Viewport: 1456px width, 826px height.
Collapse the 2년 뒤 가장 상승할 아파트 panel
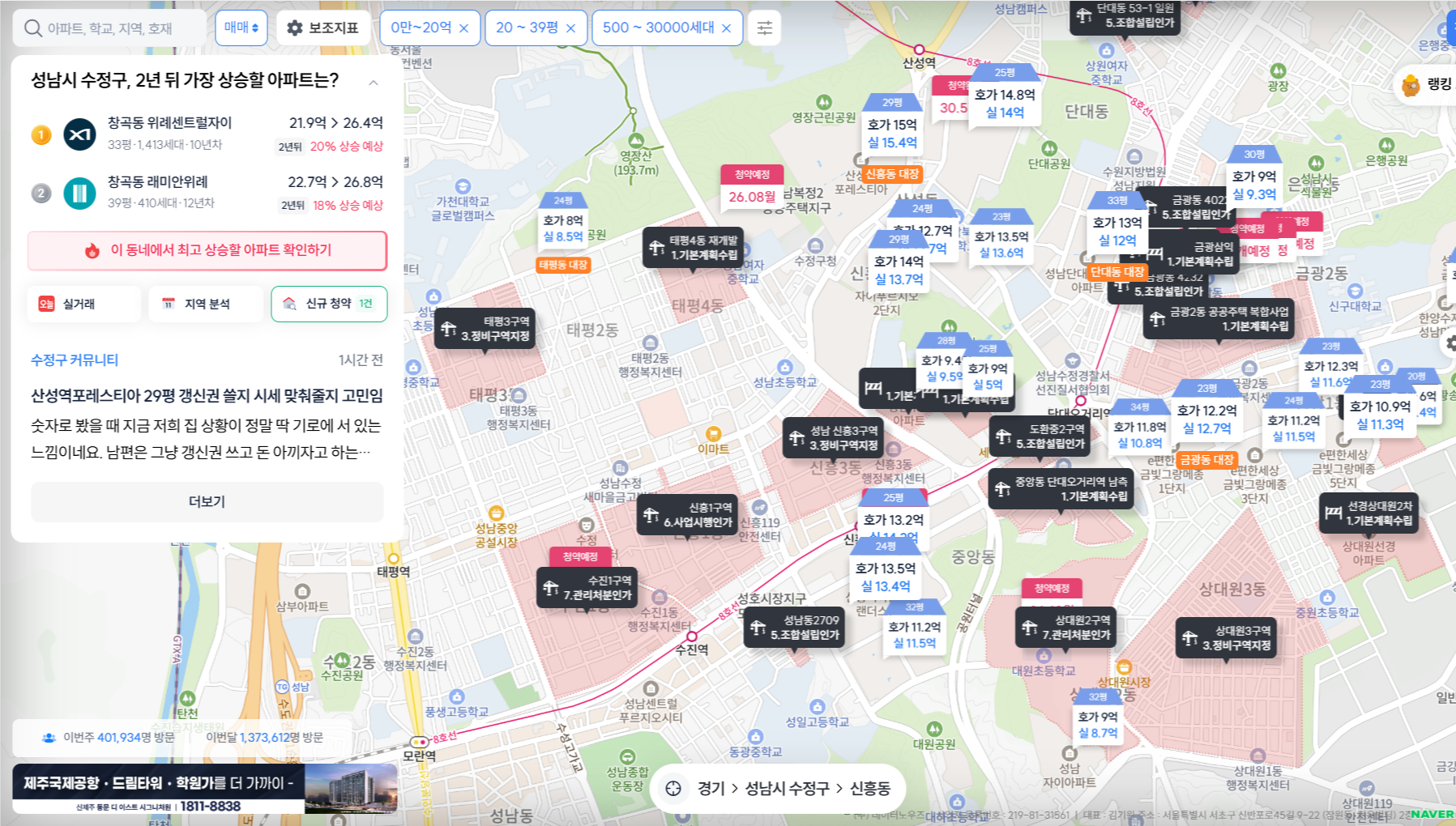[x=374, y=82]
